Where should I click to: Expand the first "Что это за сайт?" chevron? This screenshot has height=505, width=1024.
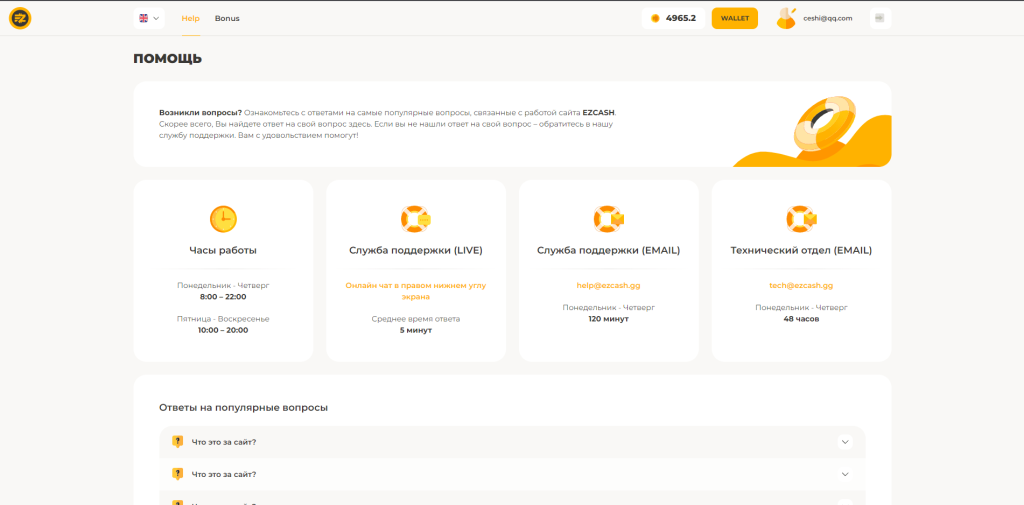point(845,441)
